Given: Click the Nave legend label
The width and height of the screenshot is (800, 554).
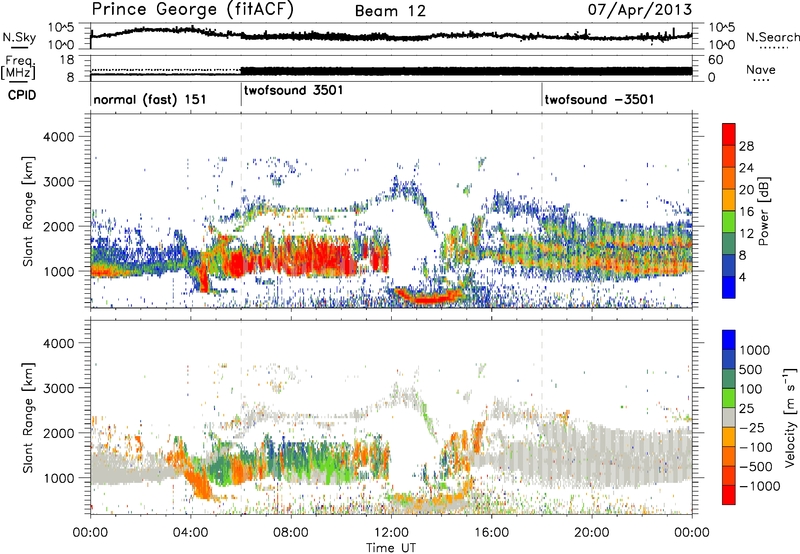Looking at the screenshot, I should [x=761, y=70].
